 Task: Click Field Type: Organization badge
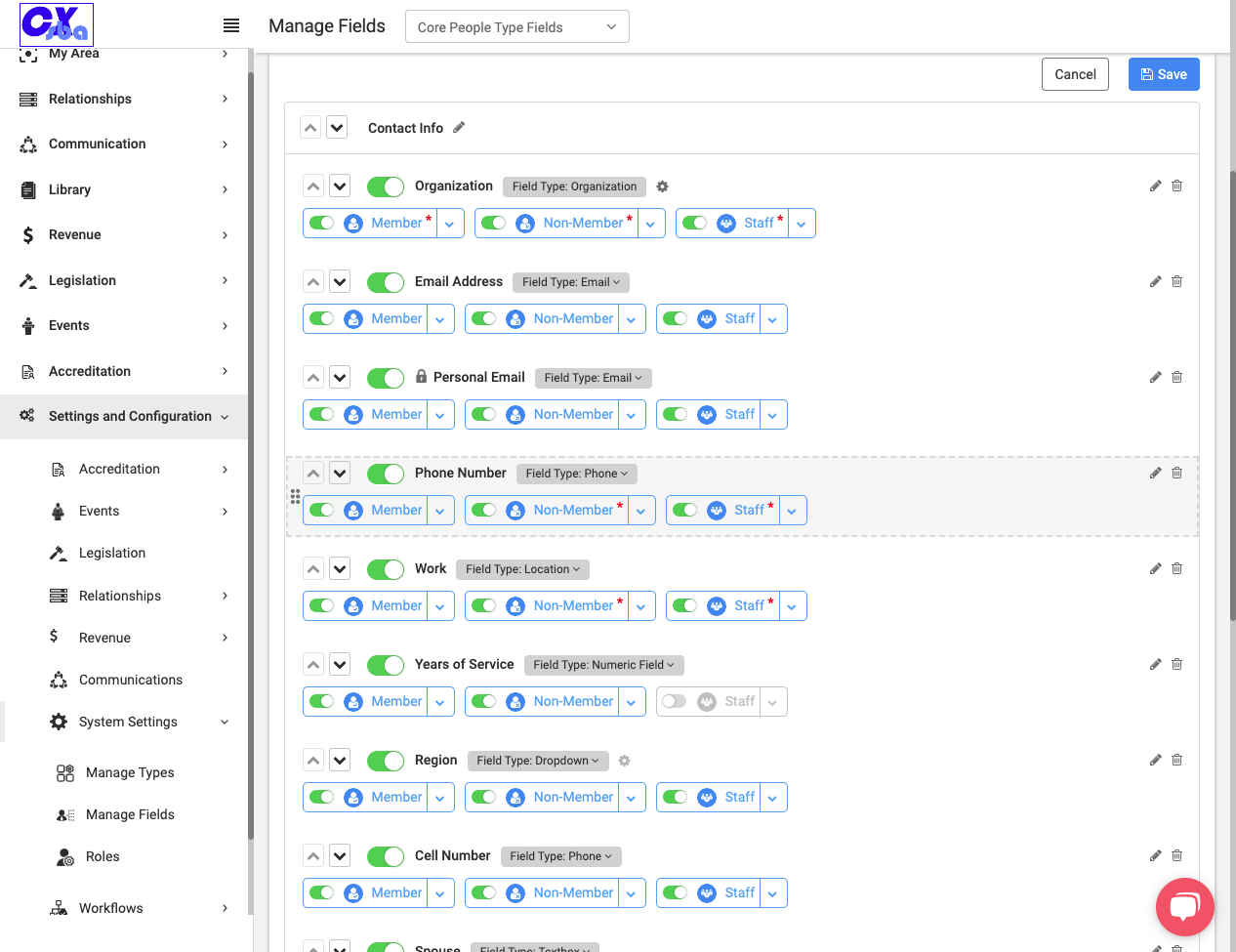[574, 186]
